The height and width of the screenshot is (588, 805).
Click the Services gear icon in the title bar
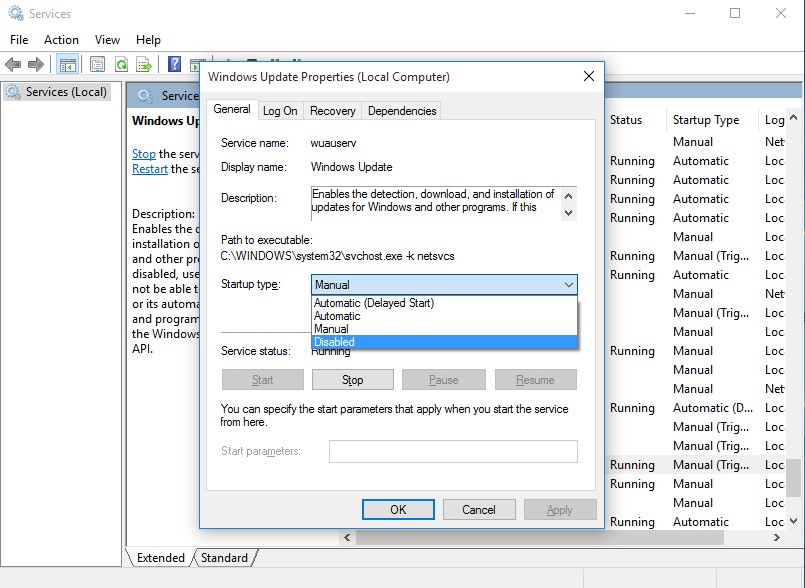coord(16,13)
